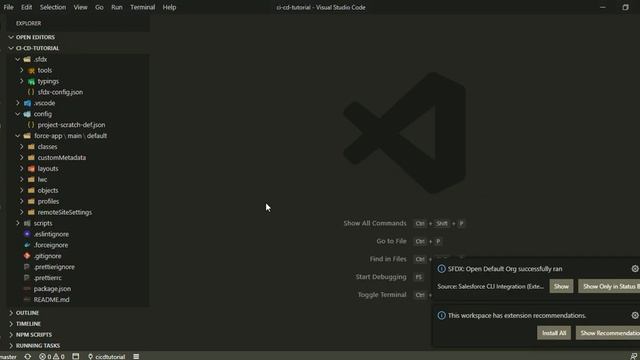640x360 pixels.
Task: Click Show Only in Status Bar button
Action: pos(609,287)
